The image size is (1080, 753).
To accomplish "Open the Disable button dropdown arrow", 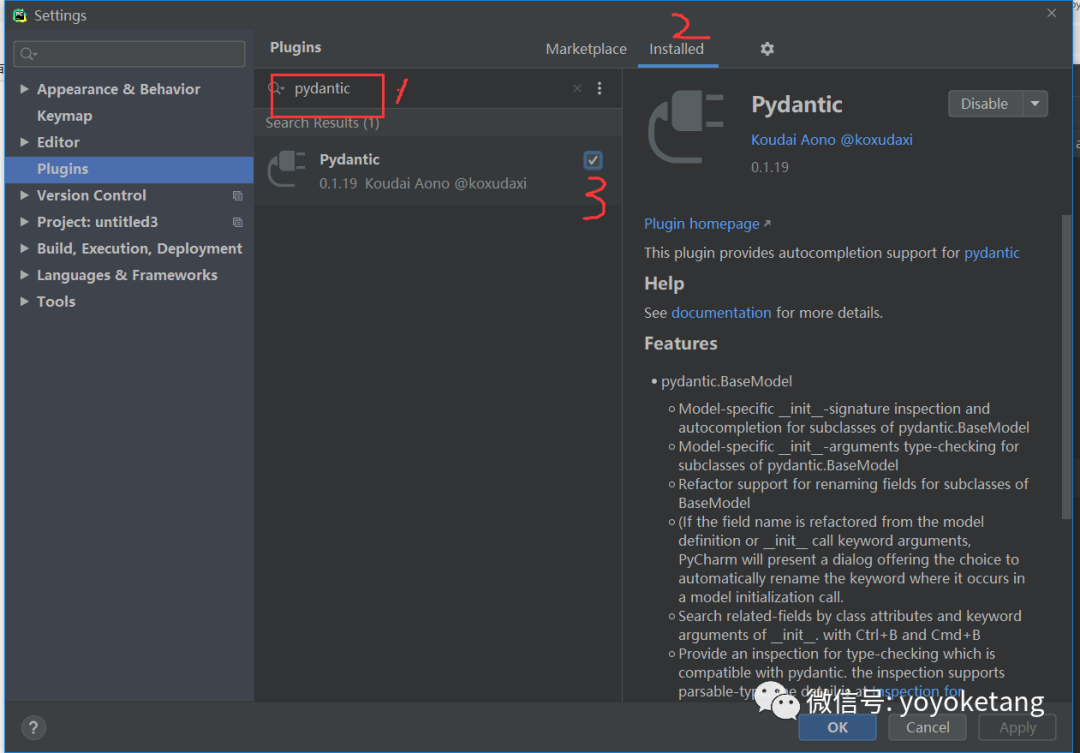I will [1035, 104].
